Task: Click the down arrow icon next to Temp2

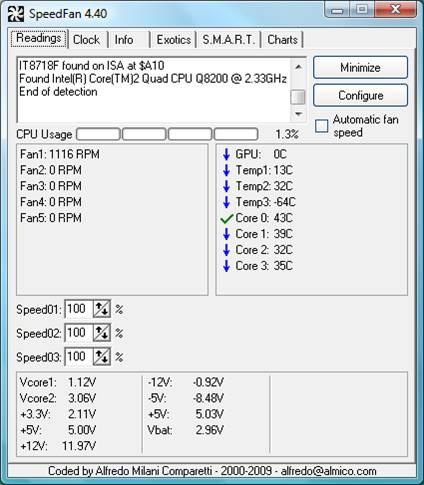Action: point(226,186)
